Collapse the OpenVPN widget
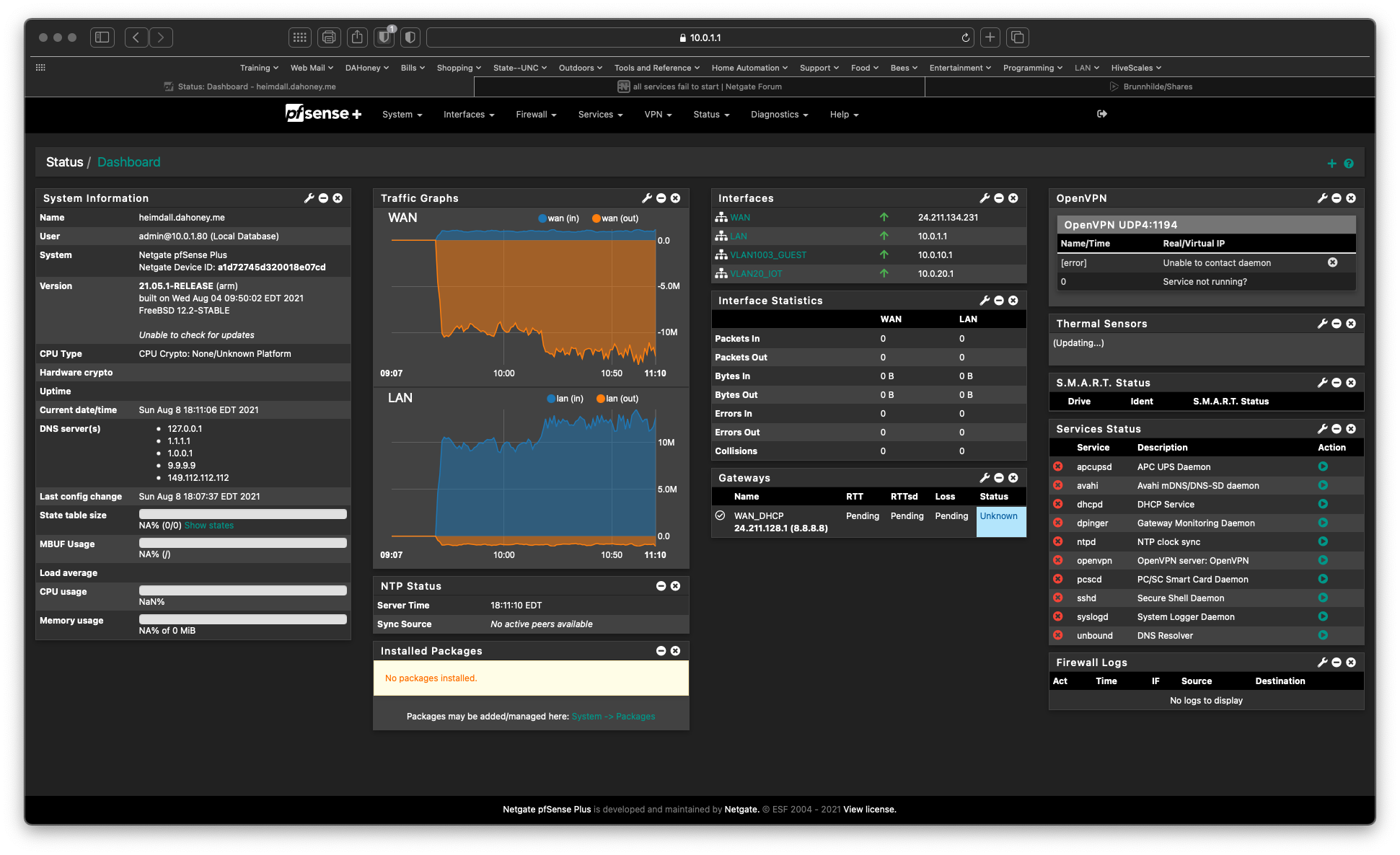Screen dimensions: 1400x855 [1337, 198]
